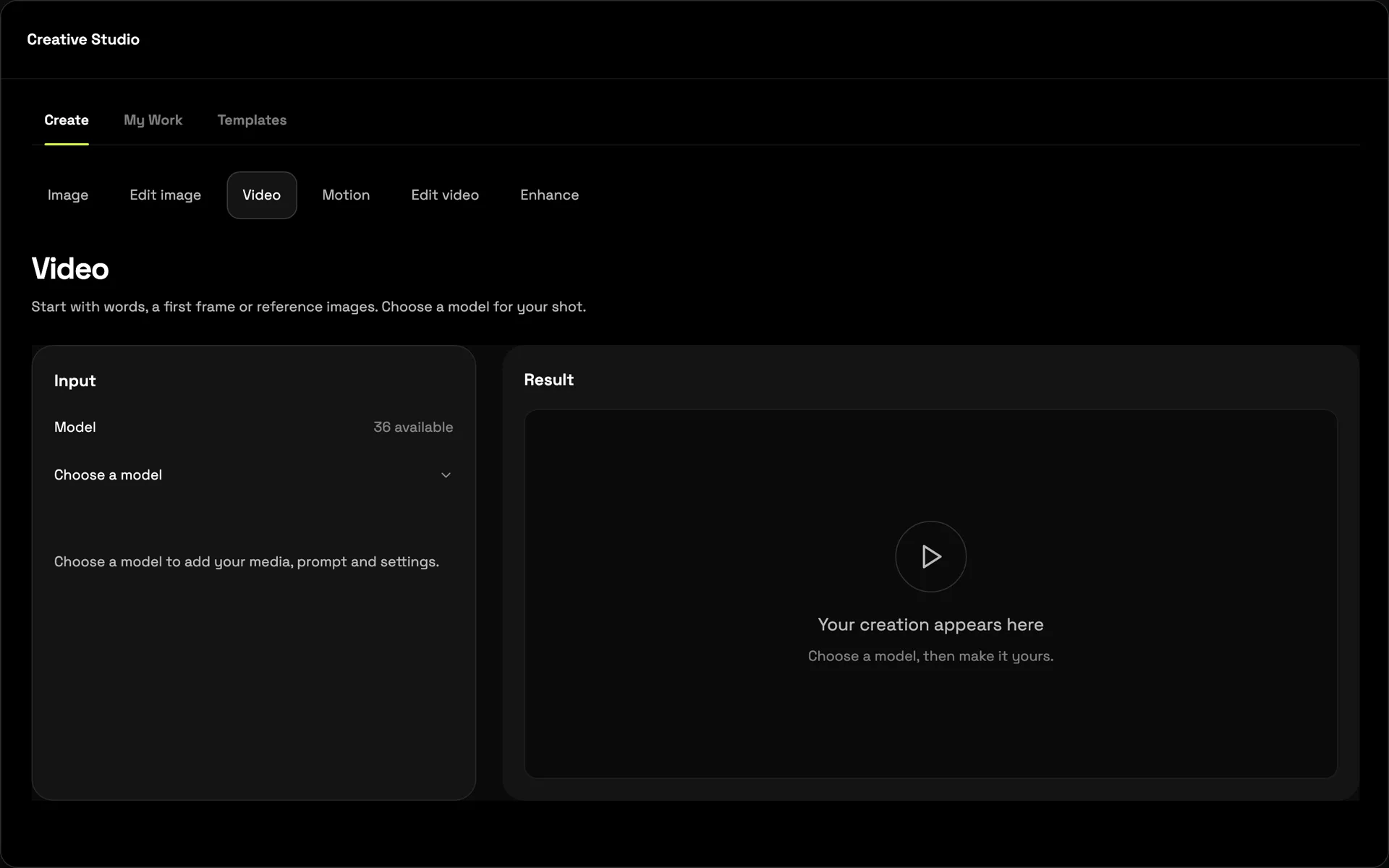
Task: Select the Video mode button
Action: 262,195
